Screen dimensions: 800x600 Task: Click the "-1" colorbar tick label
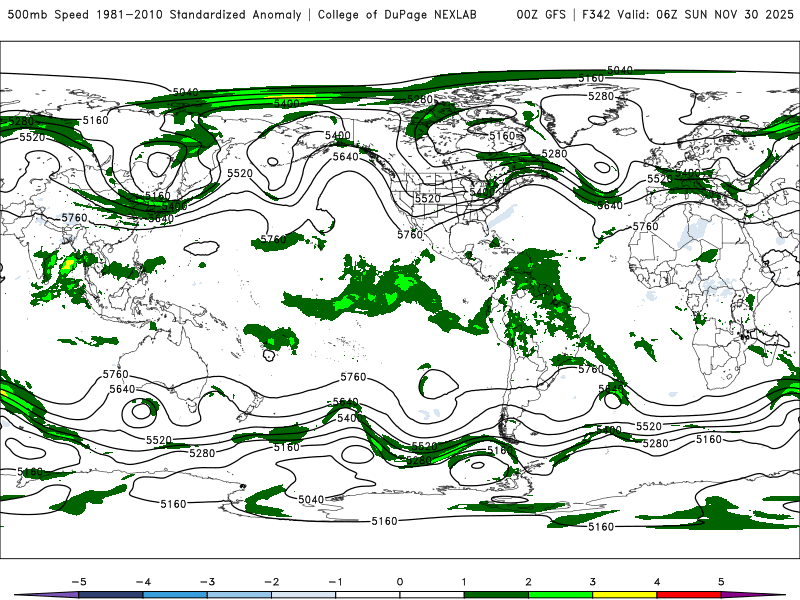335,582
